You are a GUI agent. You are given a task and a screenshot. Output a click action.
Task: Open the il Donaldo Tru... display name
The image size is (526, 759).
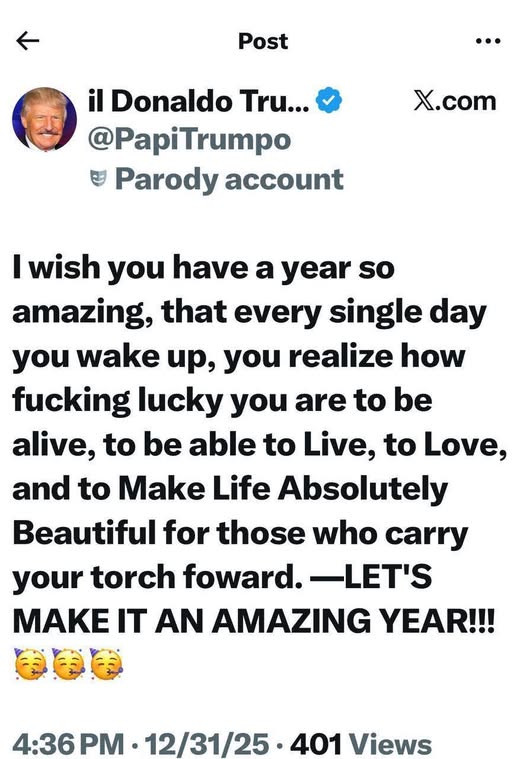point(198,101)
